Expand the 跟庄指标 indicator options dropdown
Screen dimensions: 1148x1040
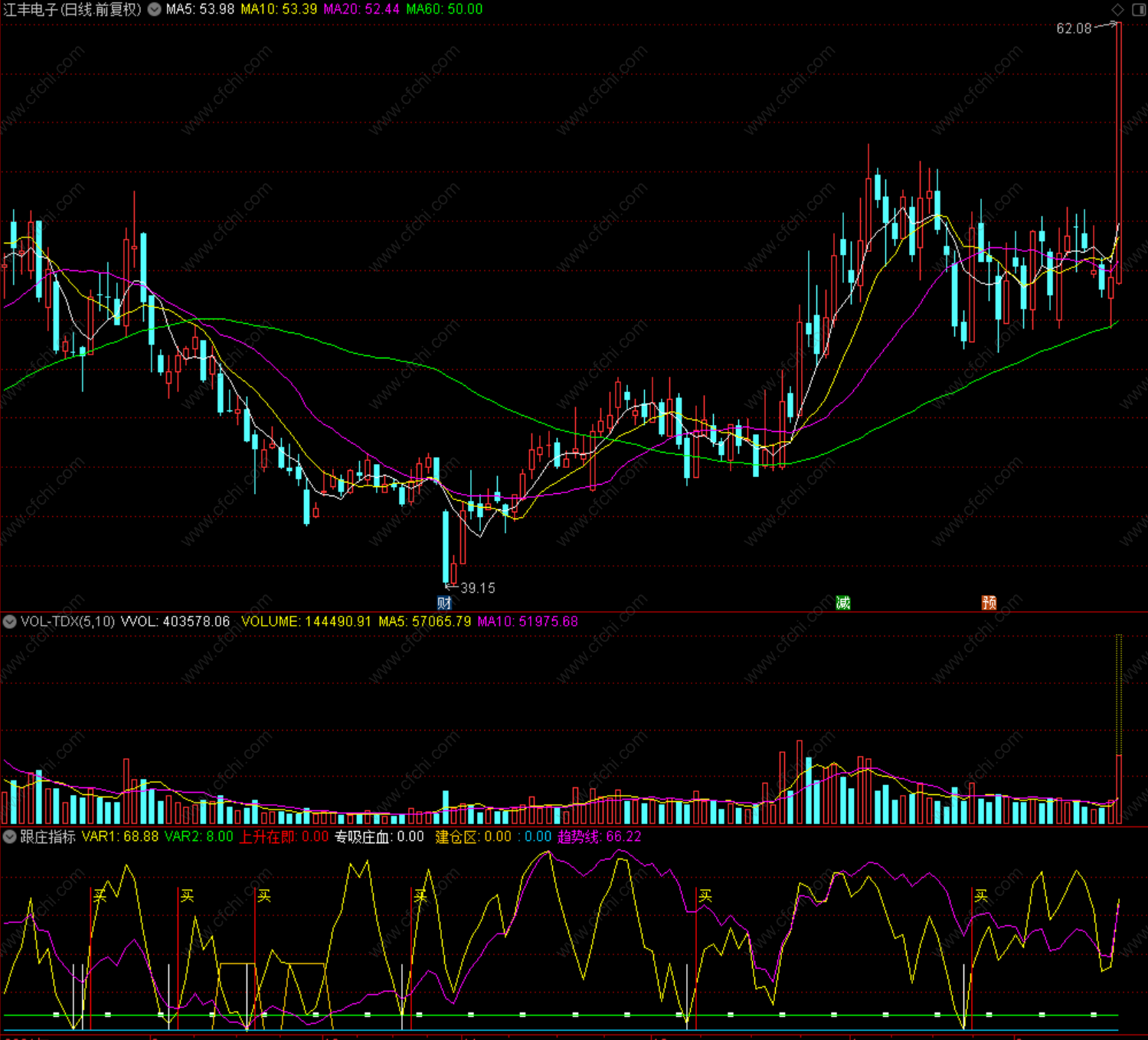point(10,837)
